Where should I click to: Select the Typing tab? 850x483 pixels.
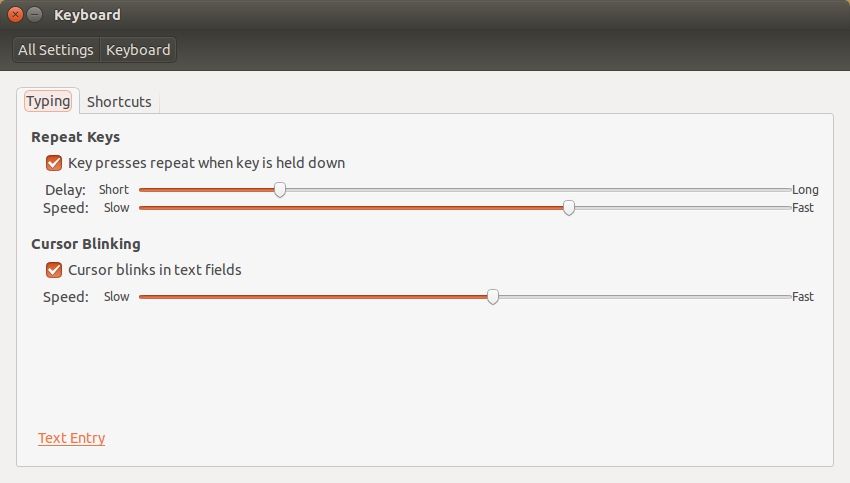[x=48, y=101]
